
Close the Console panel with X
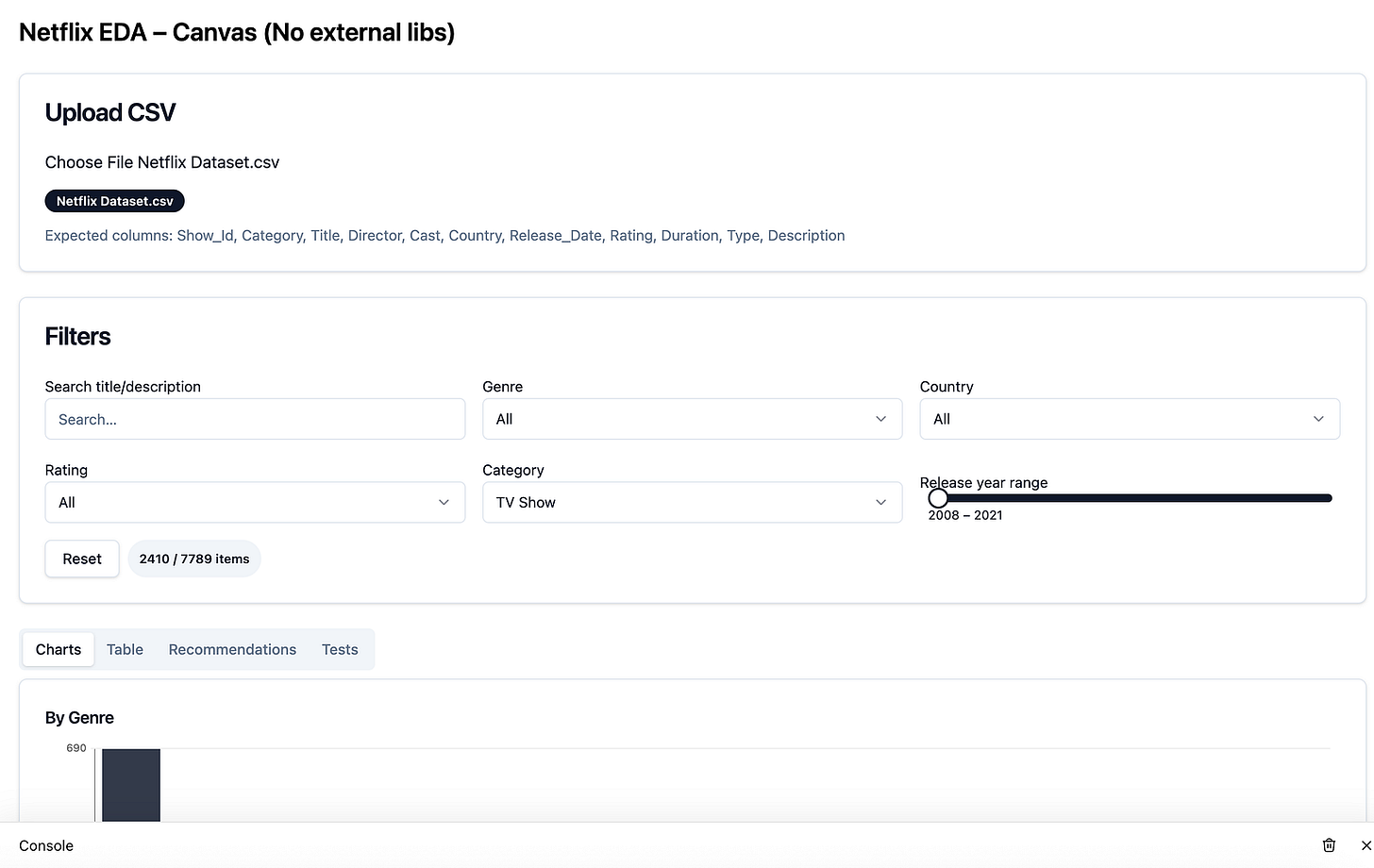[1366, 845]
